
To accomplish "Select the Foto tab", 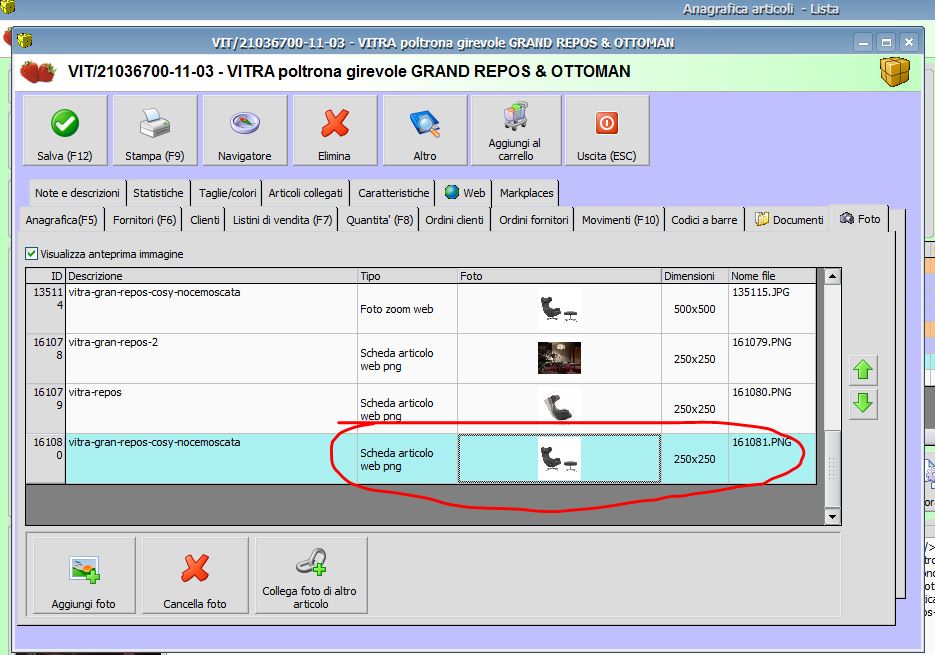I will [x=860, y=219].
